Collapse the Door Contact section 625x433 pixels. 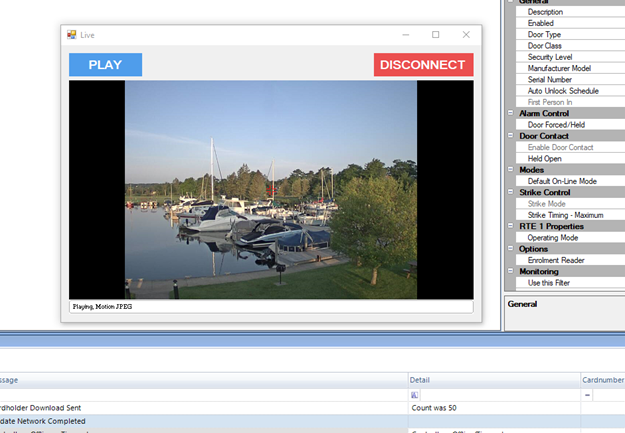tap(510, 136)
